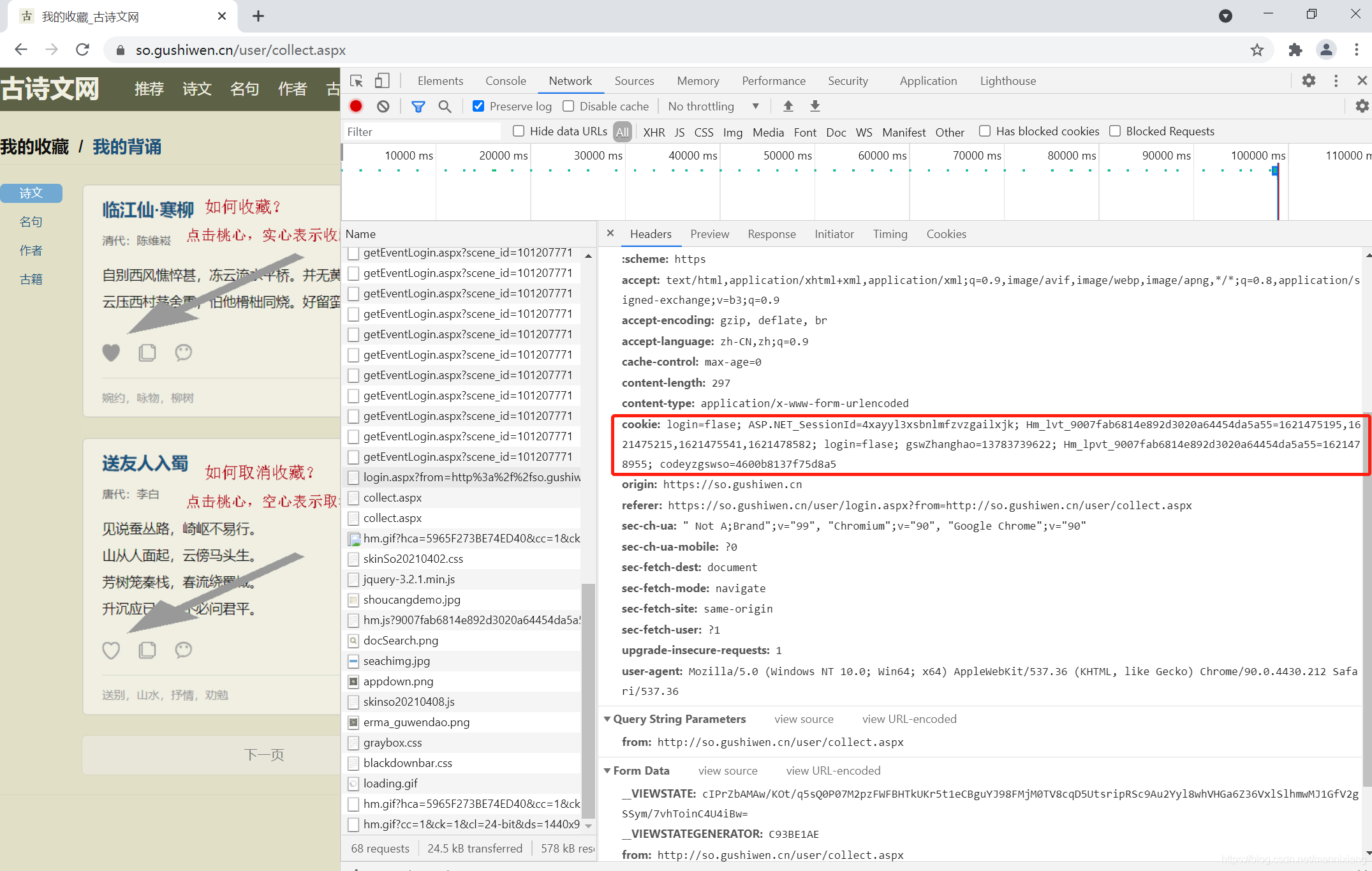Click the JS filter button
1372x871 pixels.
pyautogui.click(x=679, y=131)
